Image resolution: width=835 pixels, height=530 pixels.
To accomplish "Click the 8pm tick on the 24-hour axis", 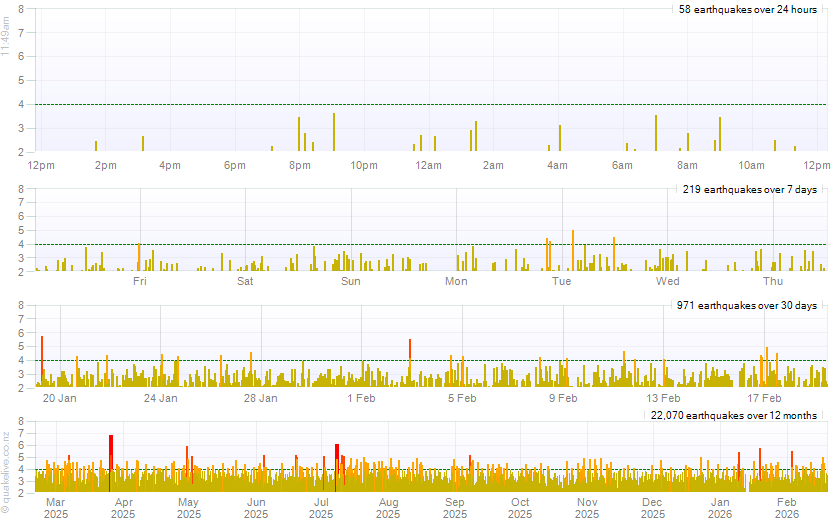I will pyautogui.click(x=299, y=165).
